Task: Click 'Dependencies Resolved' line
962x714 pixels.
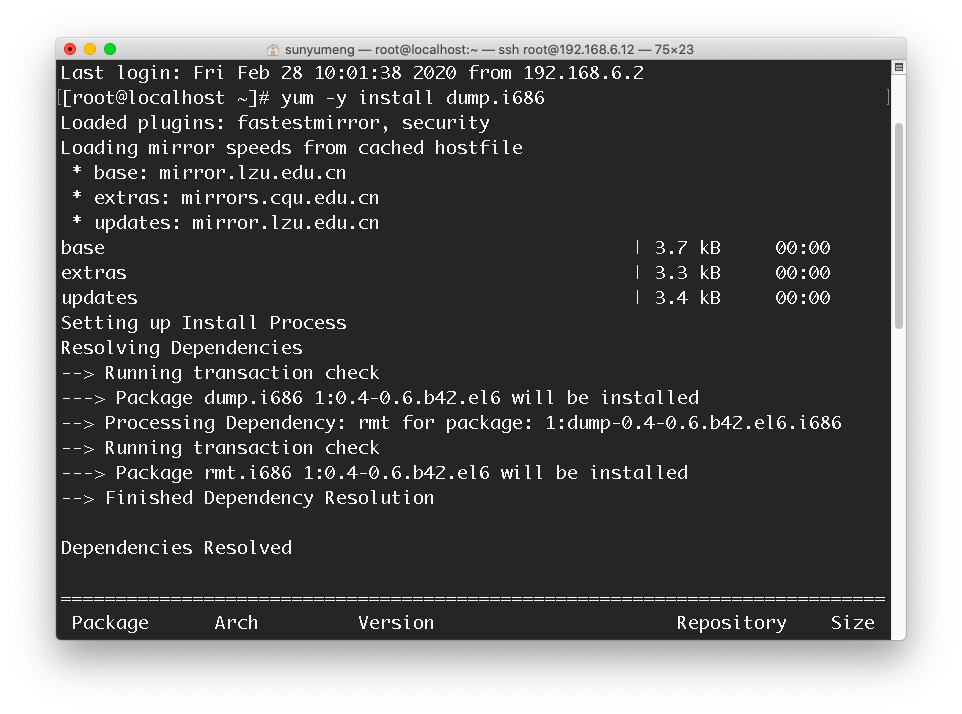Action: tap(176, 548)
